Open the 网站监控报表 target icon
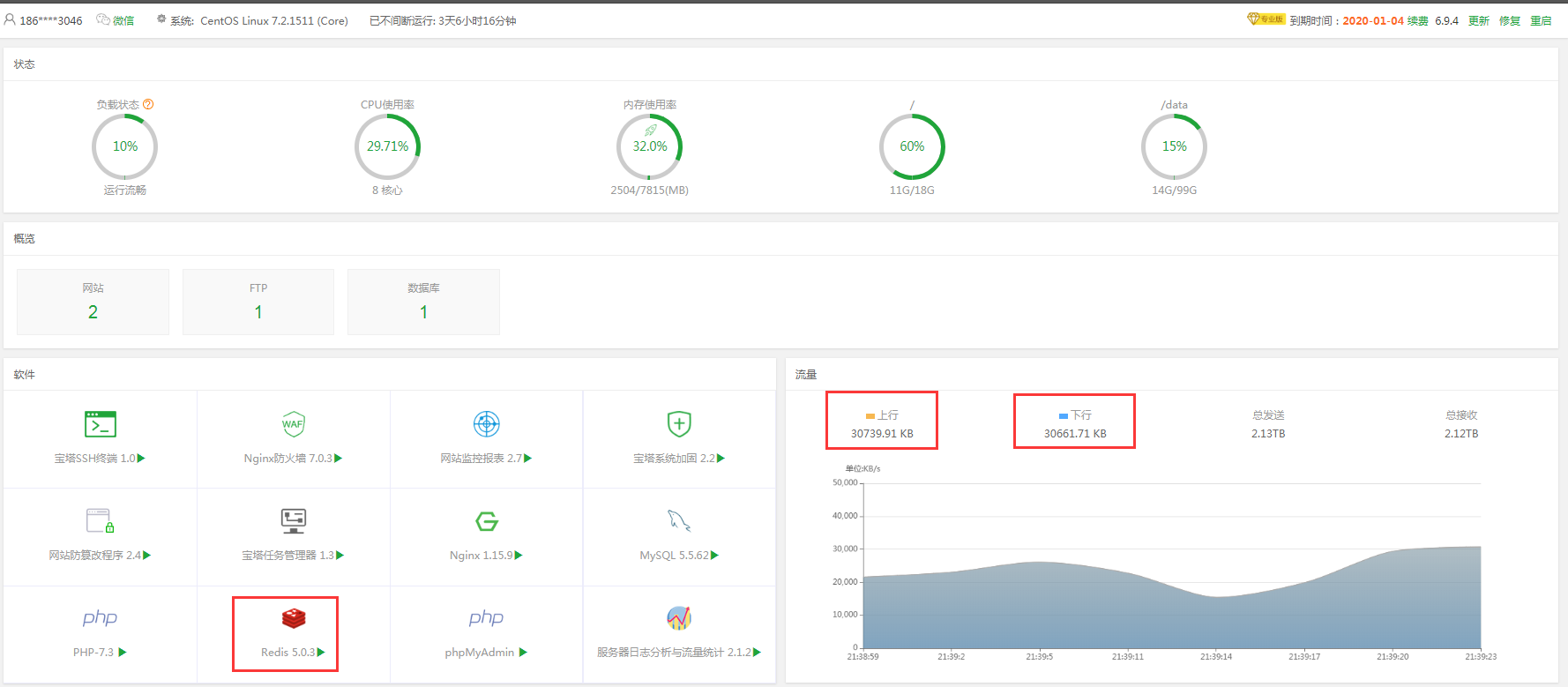 click(x=487, y=424)
